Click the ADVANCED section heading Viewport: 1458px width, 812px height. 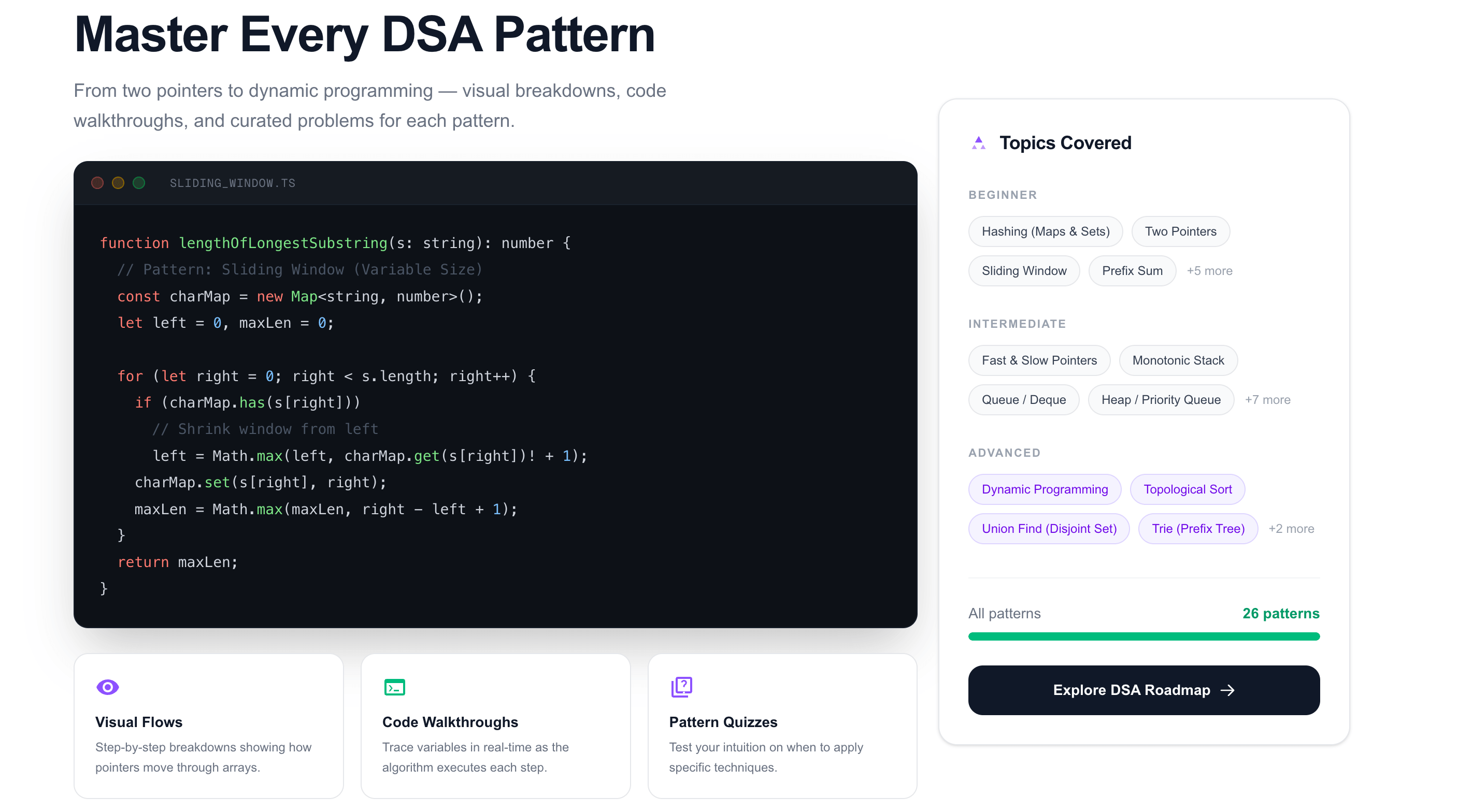pyautogui.click(x=1005, y=453)
